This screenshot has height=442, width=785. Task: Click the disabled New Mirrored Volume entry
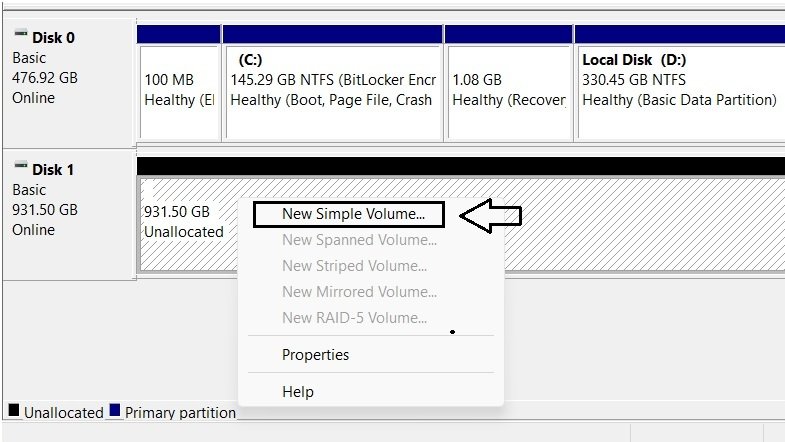(x=359, y=292)
